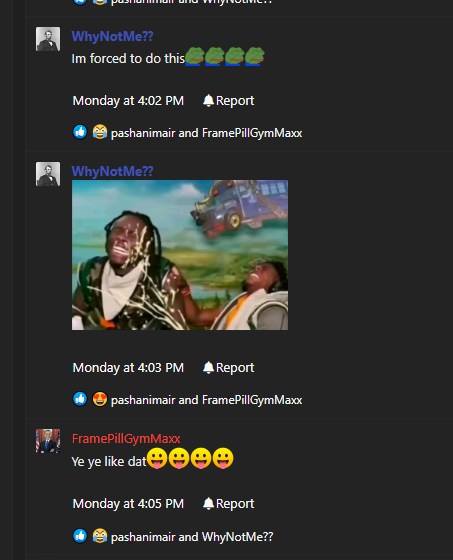The image size is (453, 560).
Task: Click the Report bell icon on the 4:02 PM post
Action: point(208,101)
